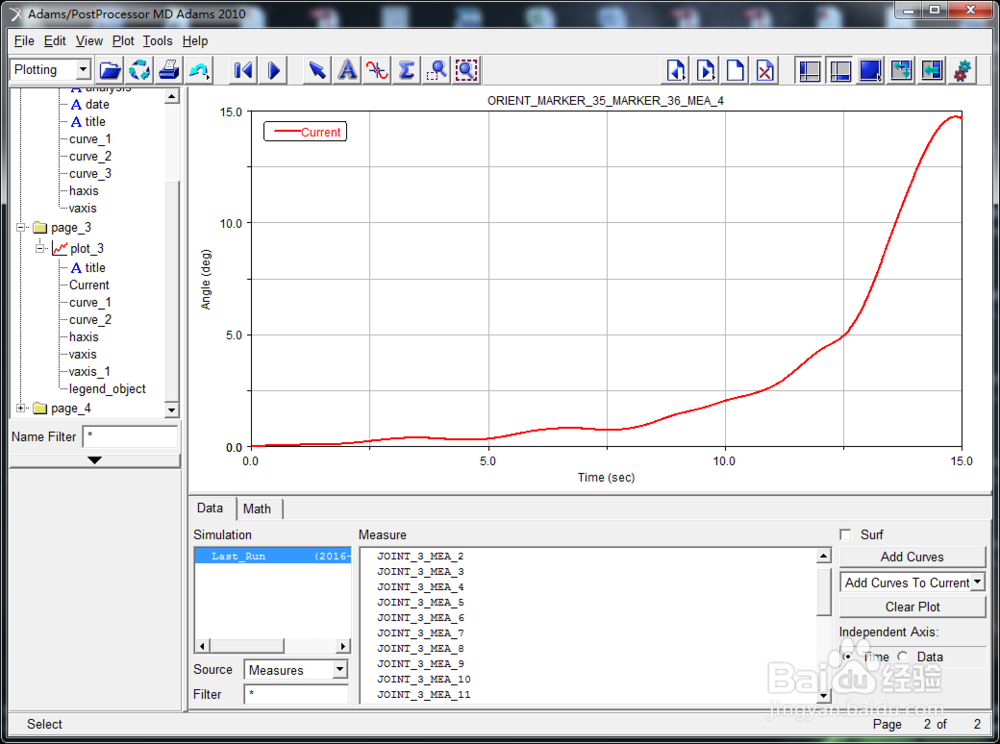This screenshot has width=1000, height=744.
Task: Select the Current curve tree item
Action: pos(89,285)
